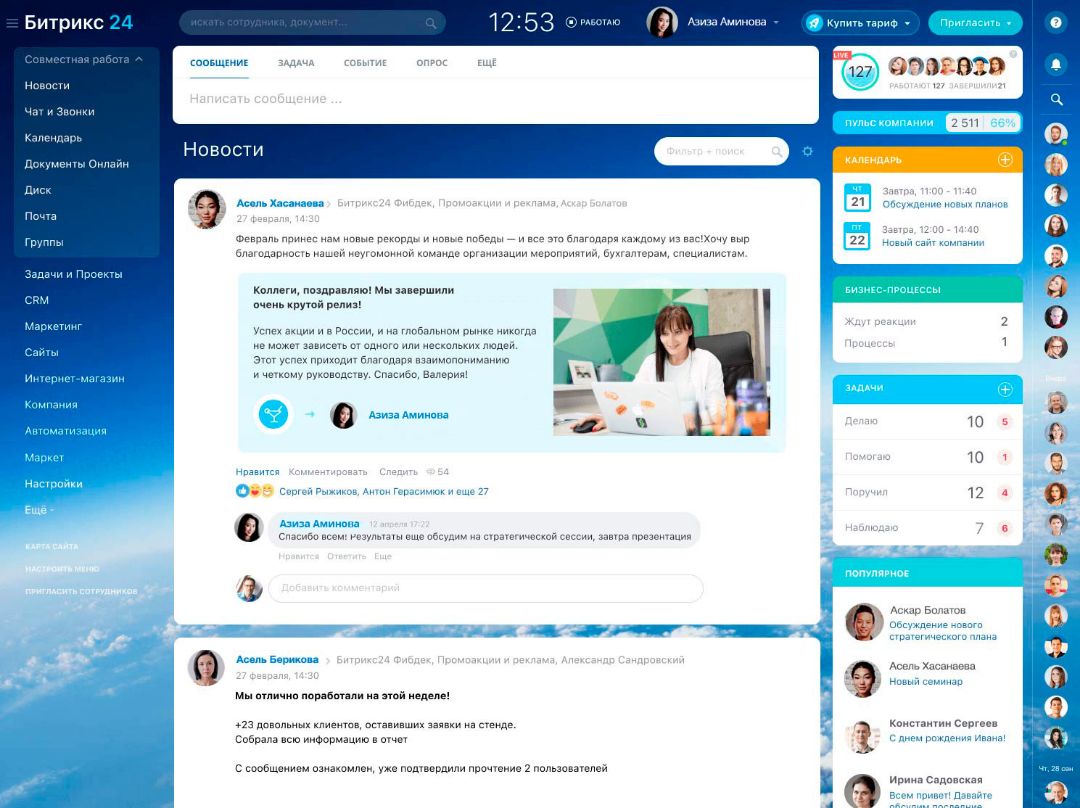Click the 127 live working counter circle
1080x808 pixels.
click(x=860, y=72)
